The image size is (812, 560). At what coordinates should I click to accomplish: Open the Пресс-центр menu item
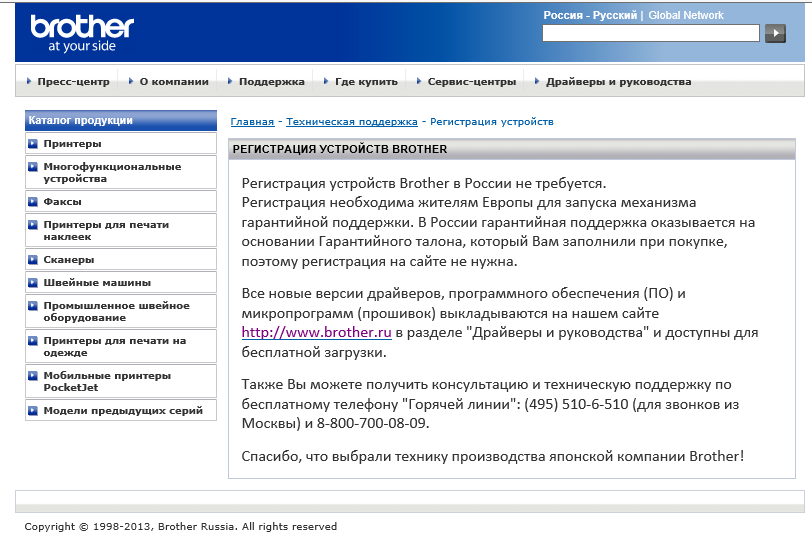(74, 81)
